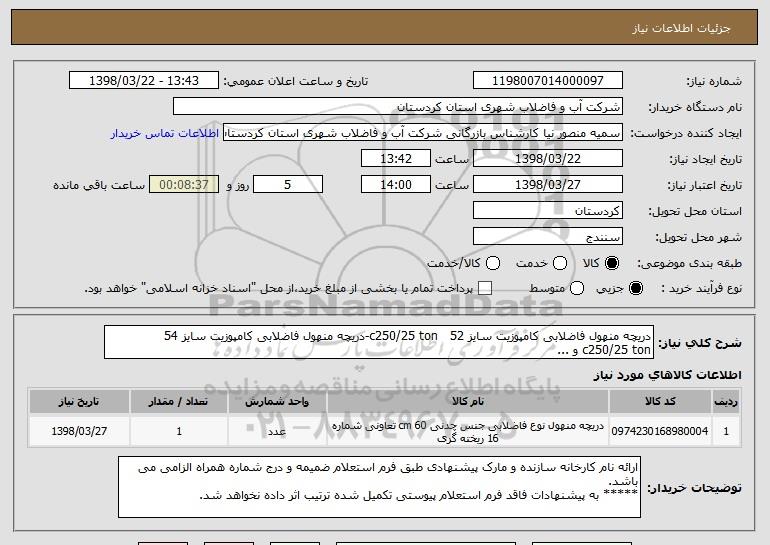Screen dimensions: 770x545
Task: Open the اطلاعات تماس خریدار link
Action: [165, 133]
